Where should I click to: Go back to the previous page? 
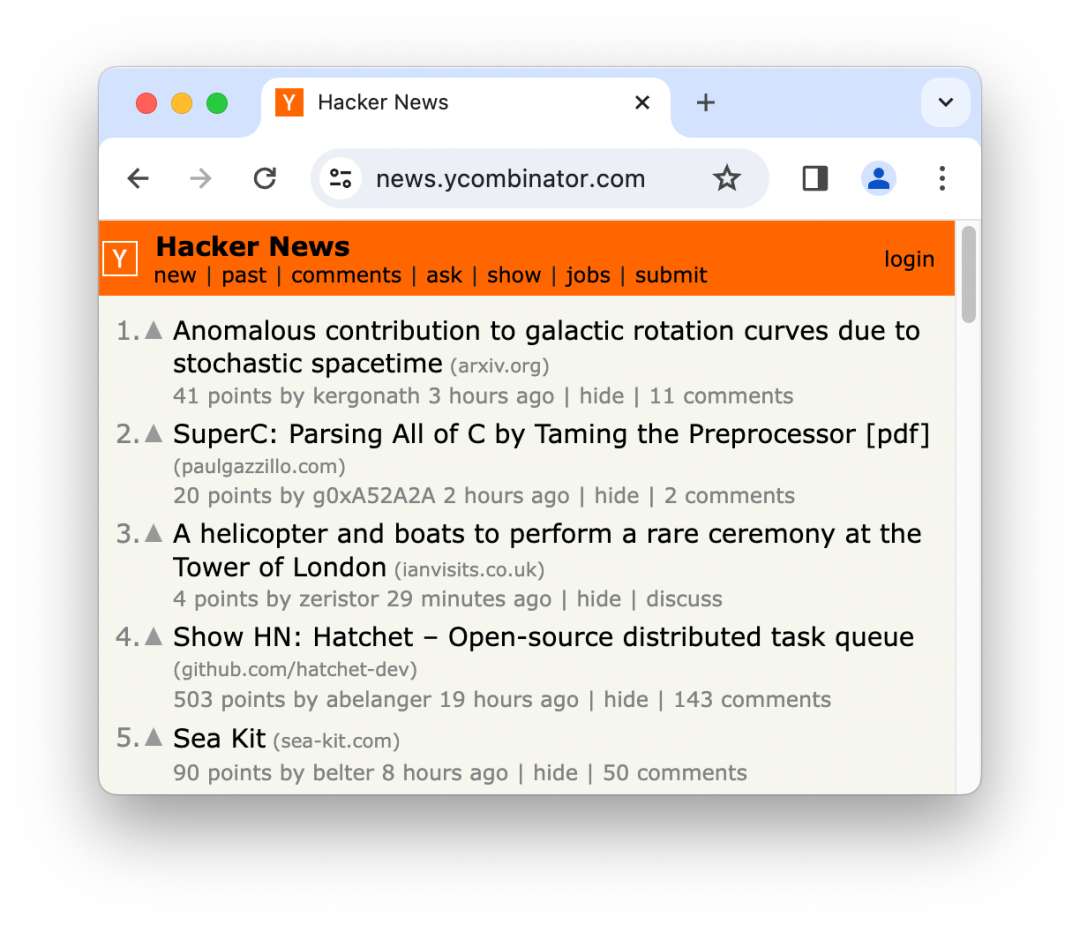click(x=138, y=178)
